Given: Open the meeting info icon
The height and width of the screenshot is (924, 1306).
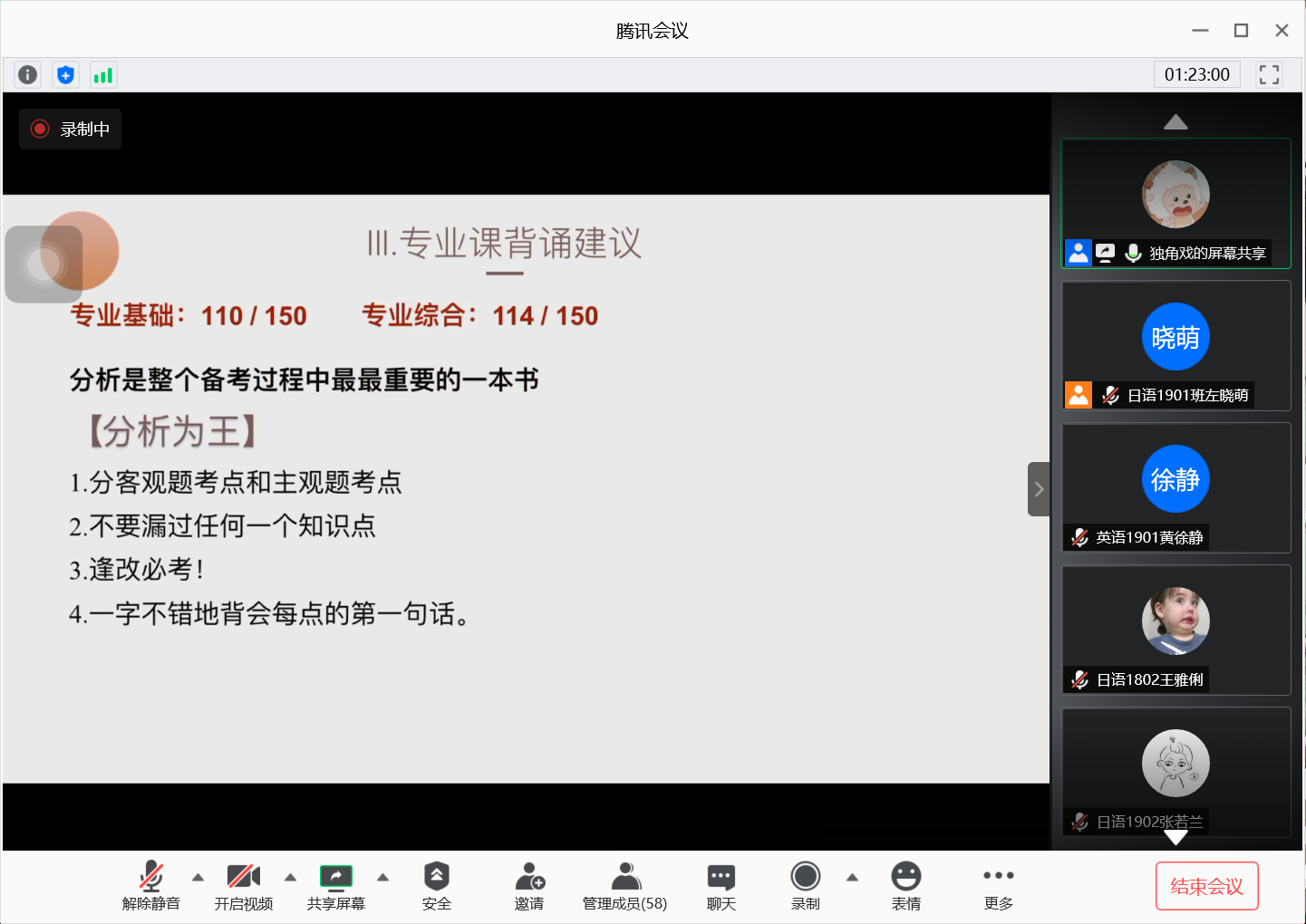Looking at the screenshot, I should tap(28, 74).
